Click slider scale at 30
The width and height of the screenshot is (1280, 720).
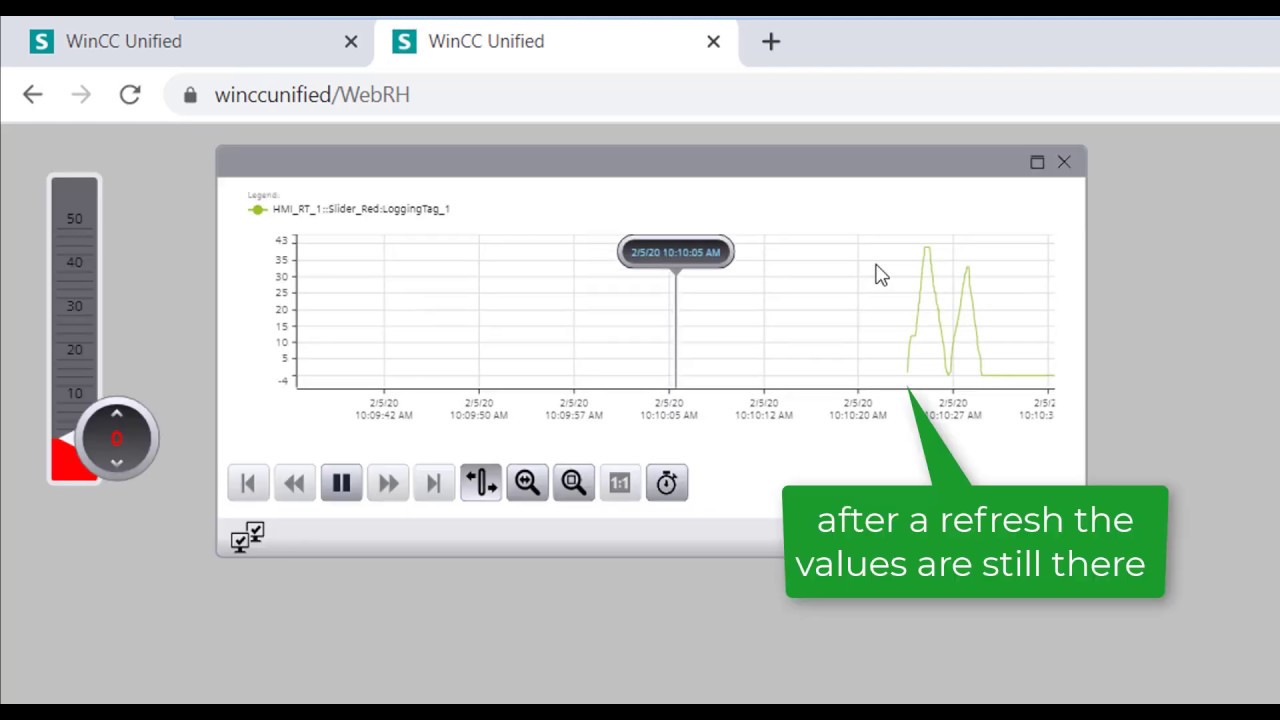(75, 306)
